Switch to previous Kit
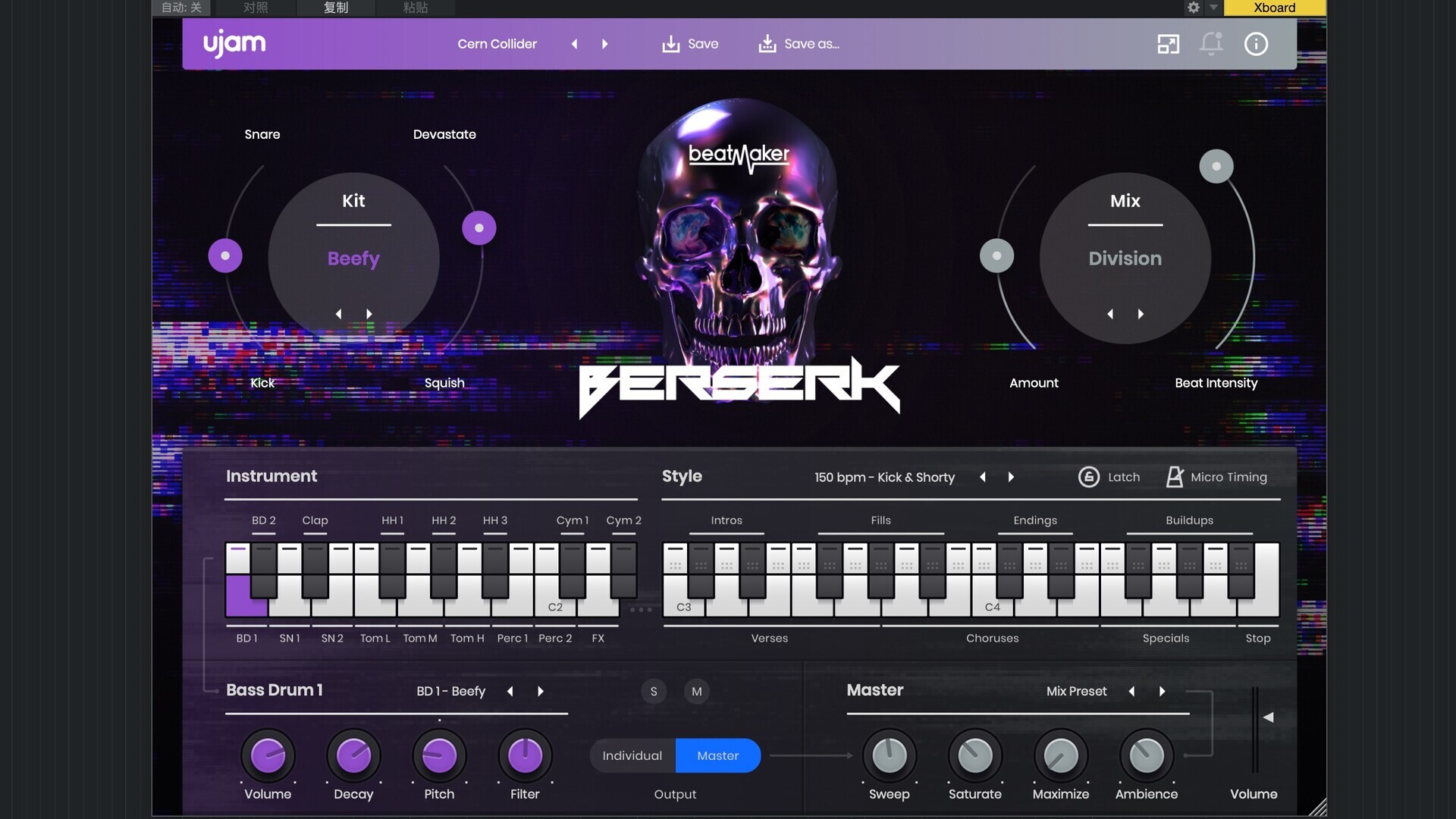 click(x=338, y=314)
